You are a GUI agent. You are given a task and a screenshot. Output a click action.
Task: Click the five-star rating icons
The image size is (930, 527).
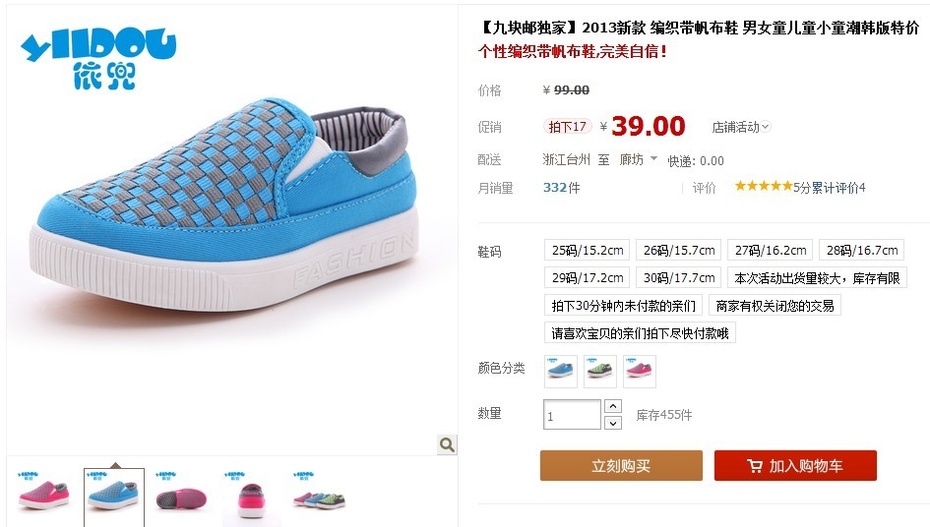click(x=764, y=187)
